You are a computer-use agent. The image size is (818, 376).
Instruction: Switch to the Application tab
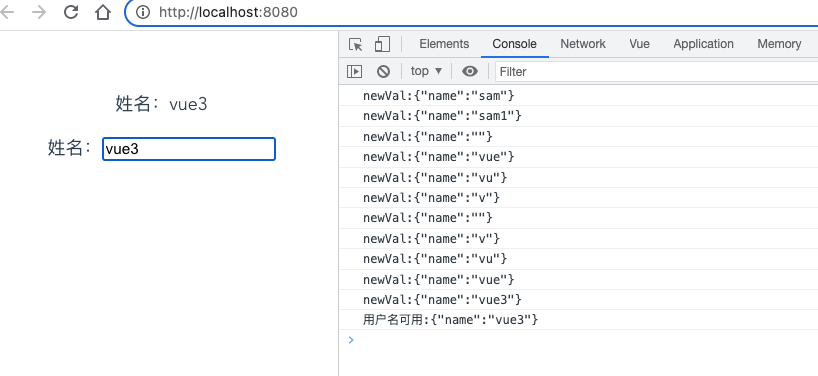click(x=703, y=44)
